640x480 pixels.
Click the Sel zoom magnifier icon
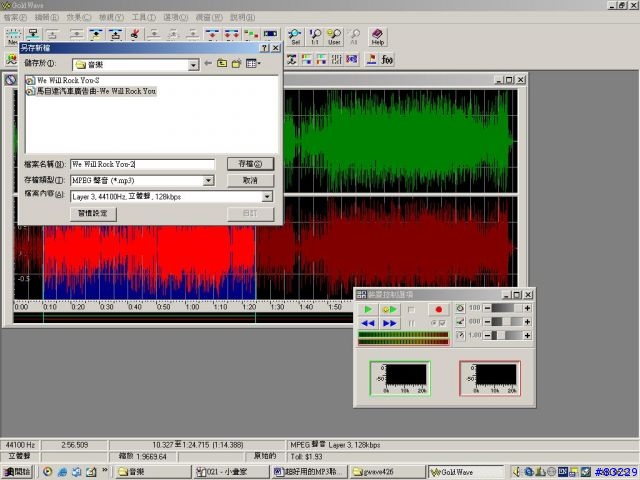pos(295,37)
